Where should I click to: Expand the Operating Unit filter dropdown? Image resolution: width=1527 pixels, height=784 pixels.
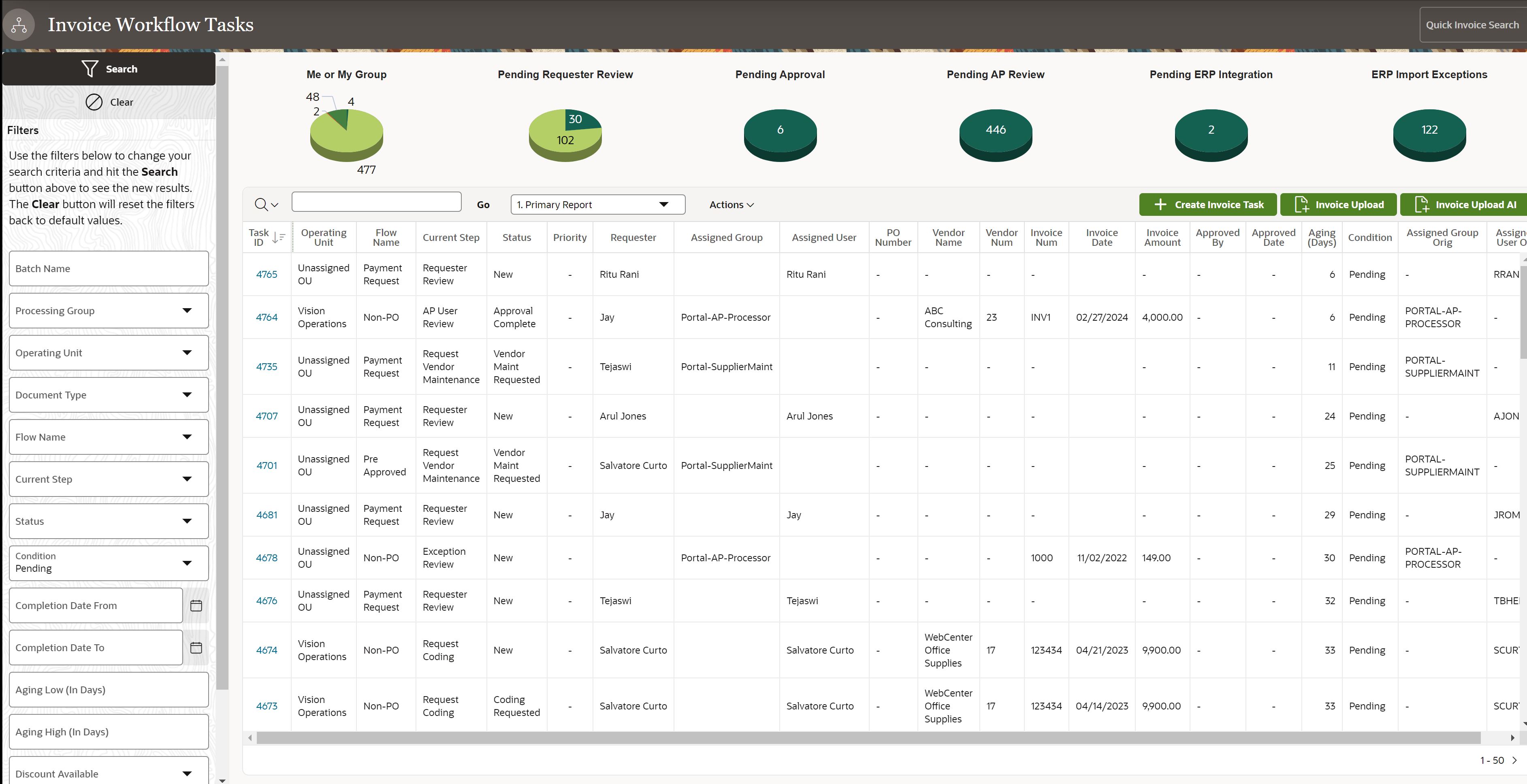click(x=109, y=353)
